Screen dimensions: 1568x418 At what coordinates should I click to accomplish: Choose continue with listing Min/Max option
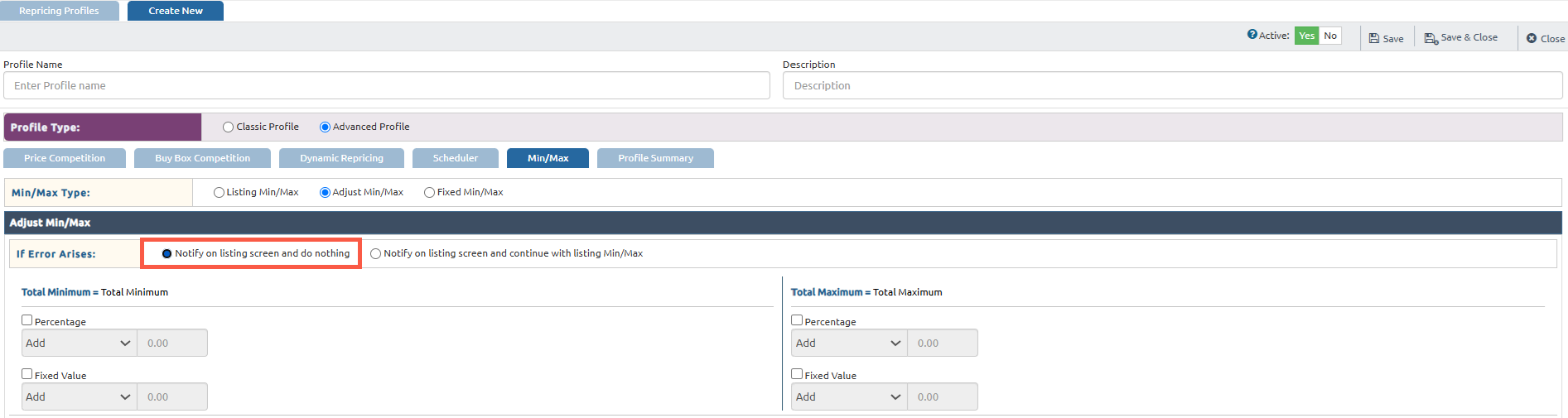coord(376,254)
